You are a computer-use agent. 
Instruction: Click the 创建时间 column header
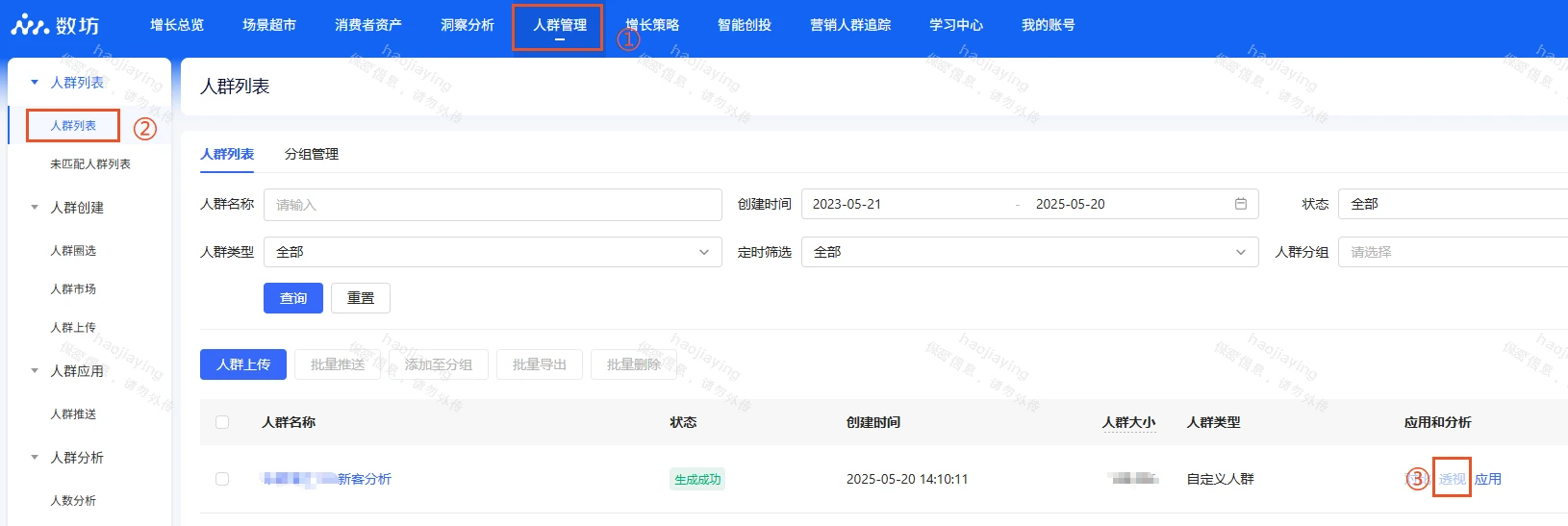873,422
